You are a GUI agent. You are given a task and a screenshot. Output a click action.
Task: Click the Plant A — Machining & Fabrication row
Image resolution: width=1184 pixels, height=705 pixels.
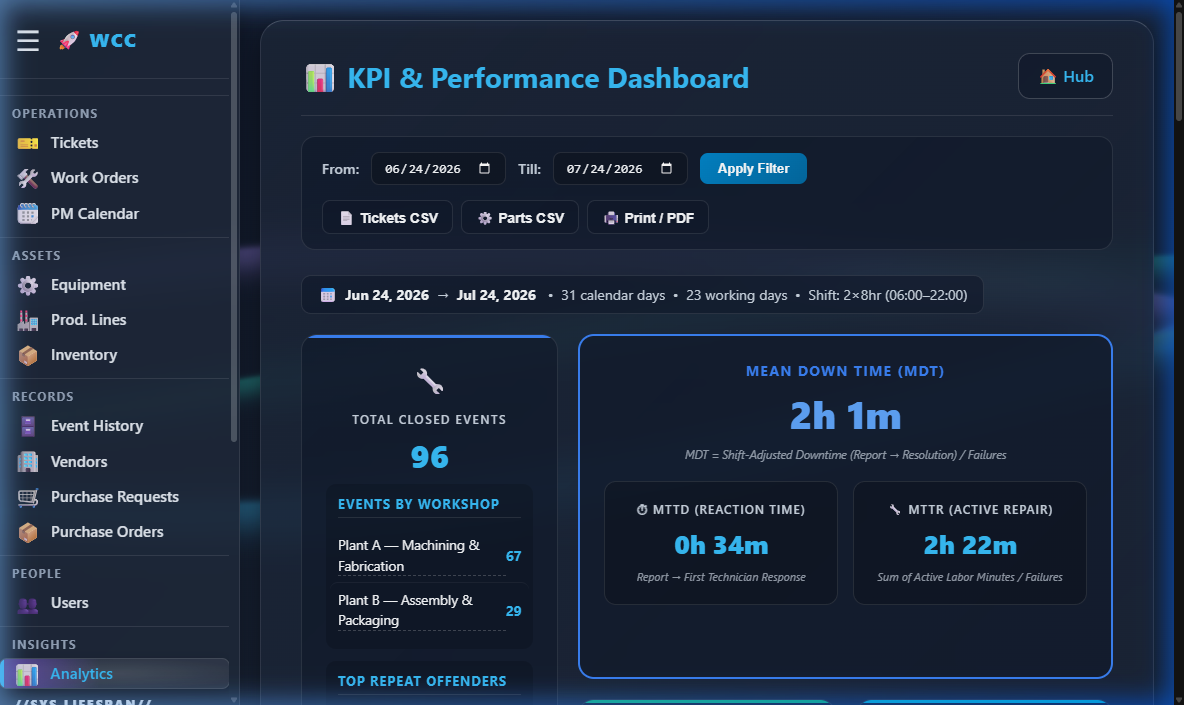coord(429,556)
